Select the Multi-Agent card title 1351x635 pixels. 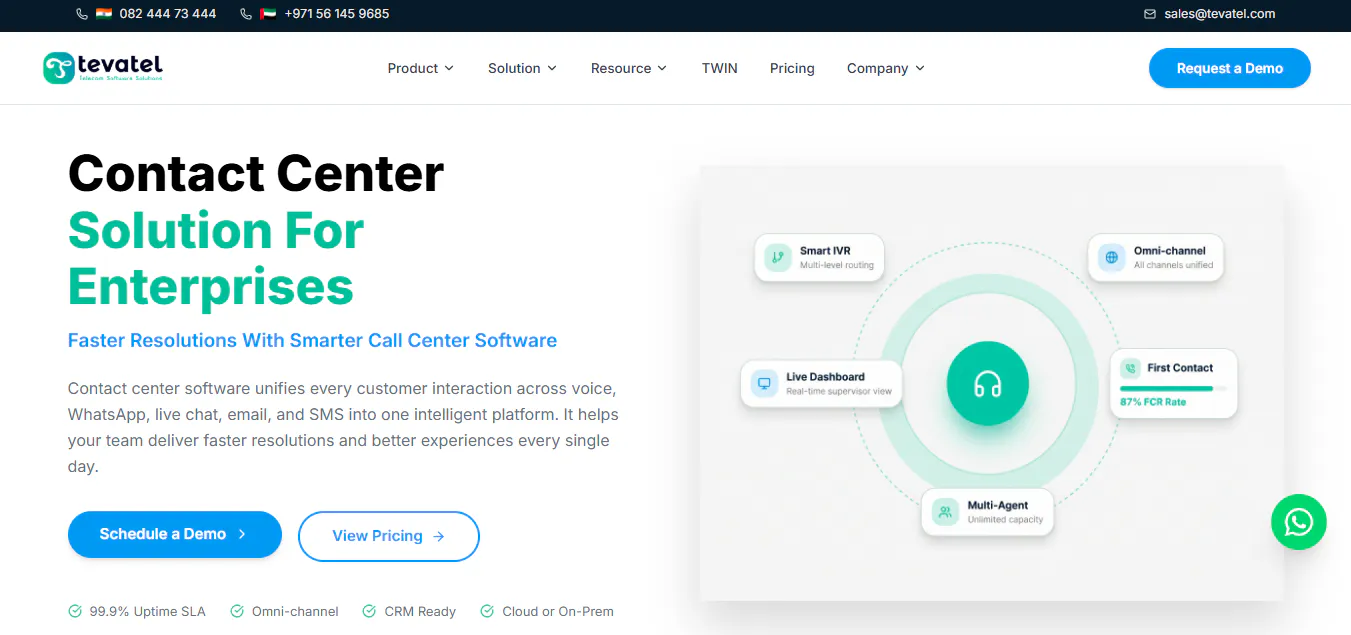pos(998,506)
